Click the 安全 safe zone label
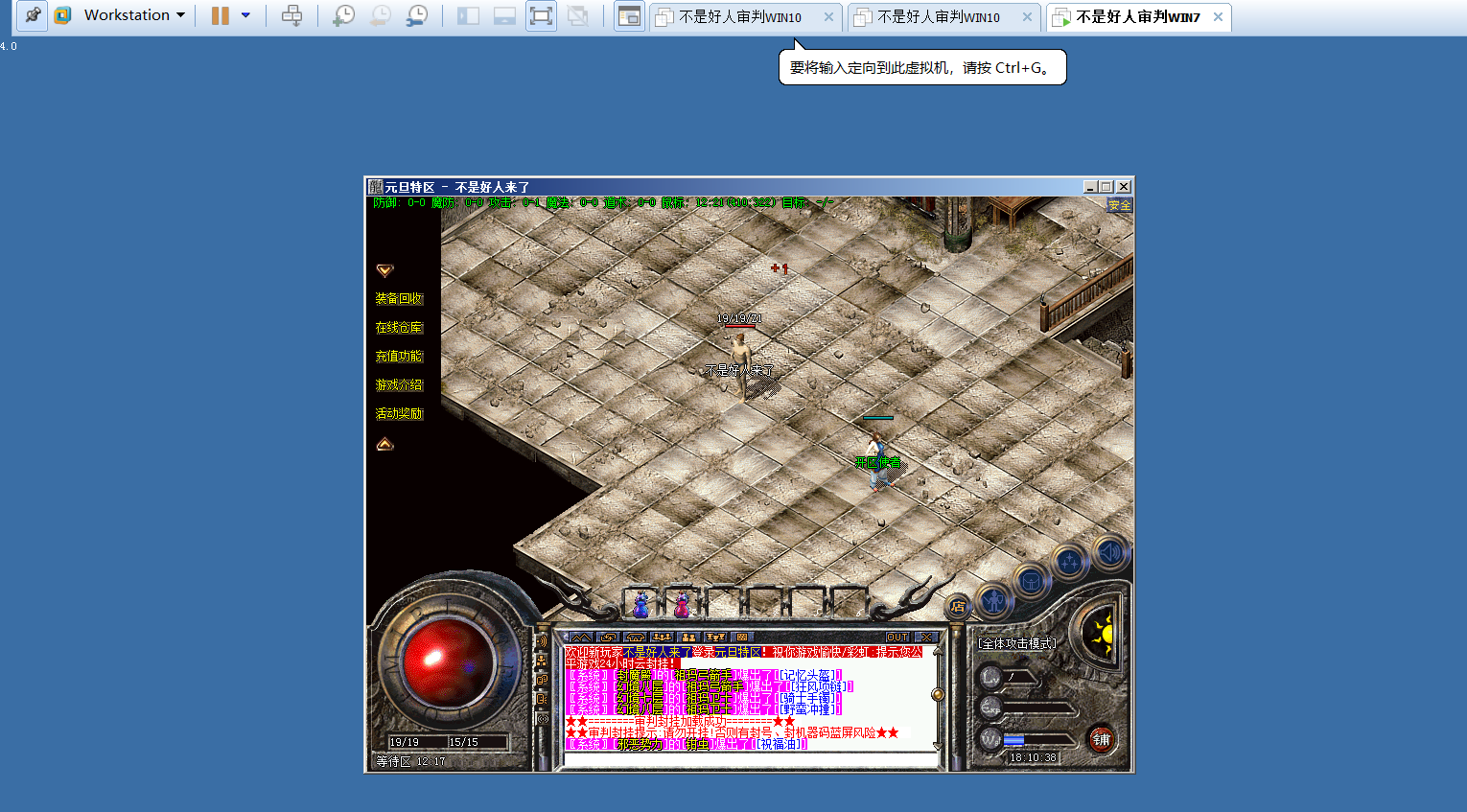Image resolution: width=1467 pixels, height=812 pixels. 1120,205
